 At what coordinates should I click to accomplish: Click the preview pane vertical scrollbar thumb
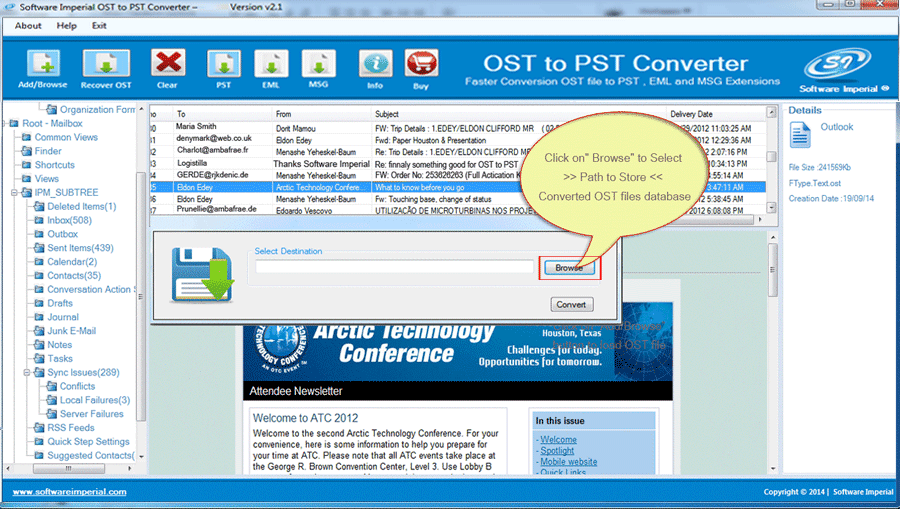coord(773,270)
